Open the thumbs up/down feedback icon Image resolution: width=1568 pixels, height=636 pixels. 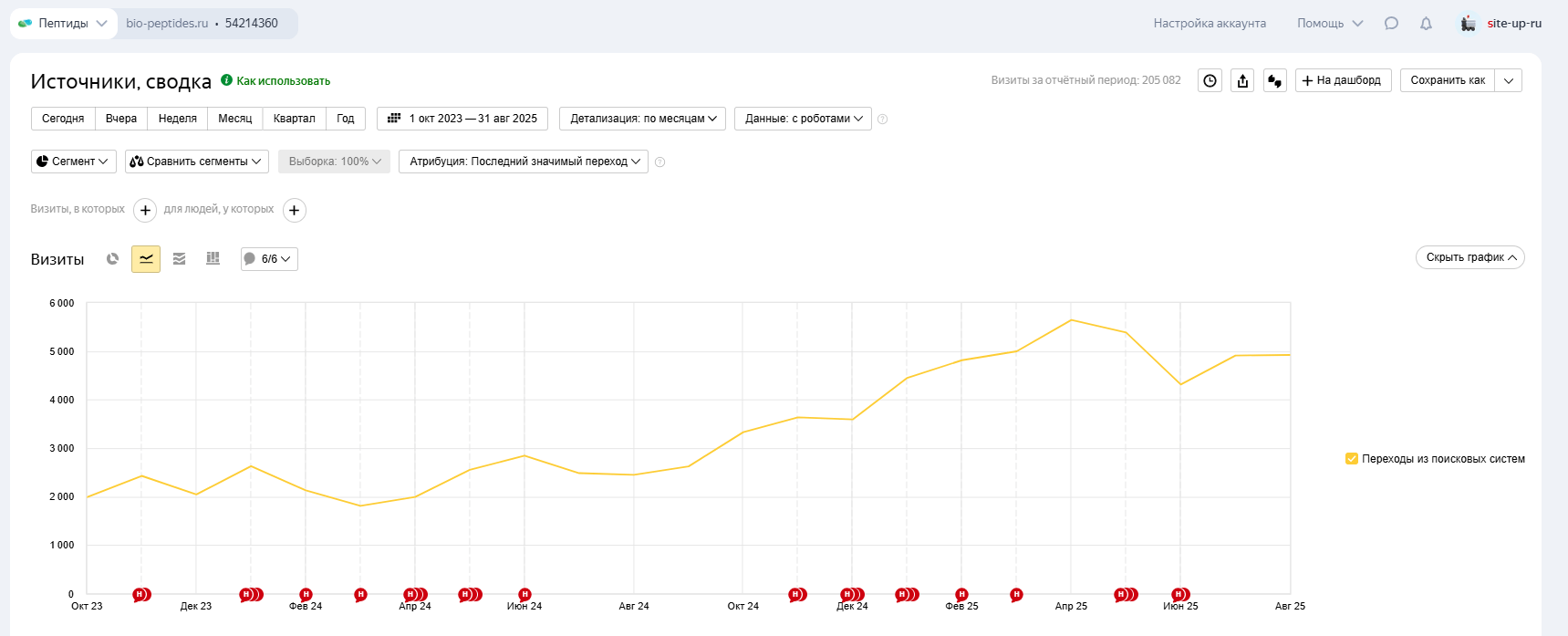(1274, 81)
